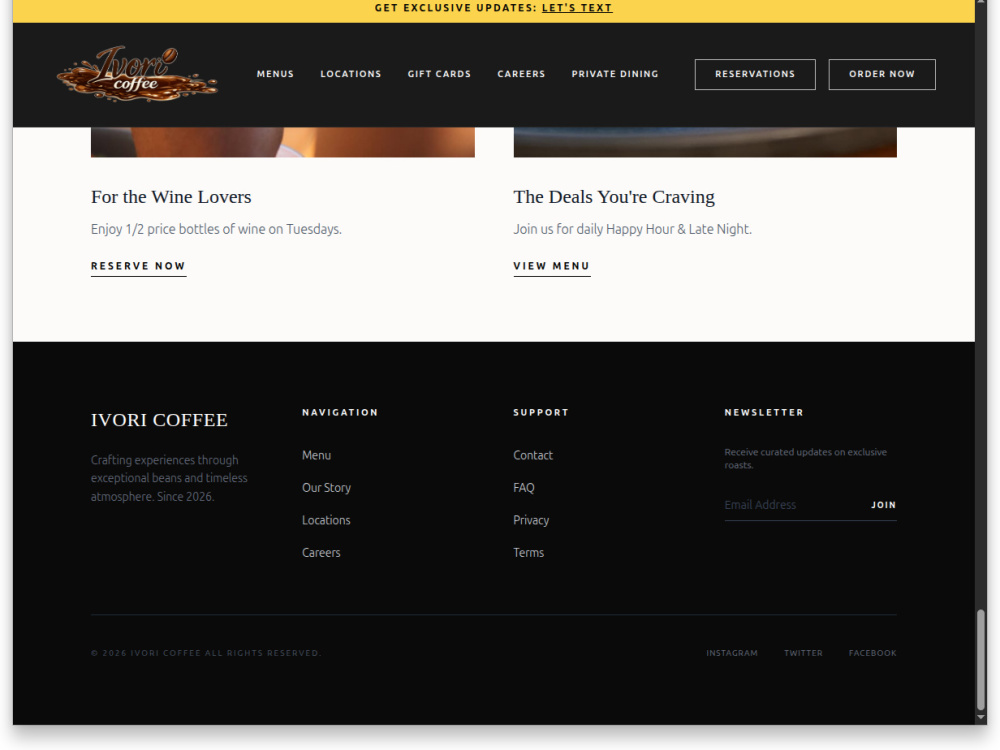Open the Terms link
Screen dimensions: 1000x750
pyautogui.click(x=528, y=553)
